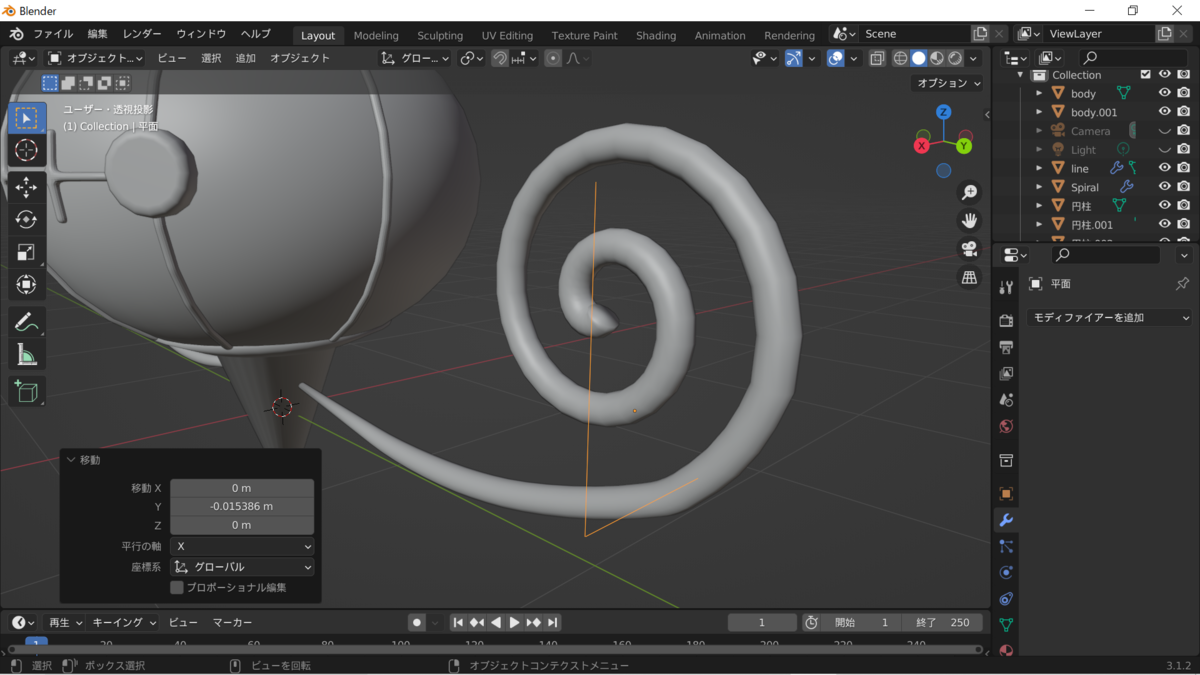This screenshot has width=1200, height=675.
Task: Click the outliner search field
Action: click(1133, 58)
